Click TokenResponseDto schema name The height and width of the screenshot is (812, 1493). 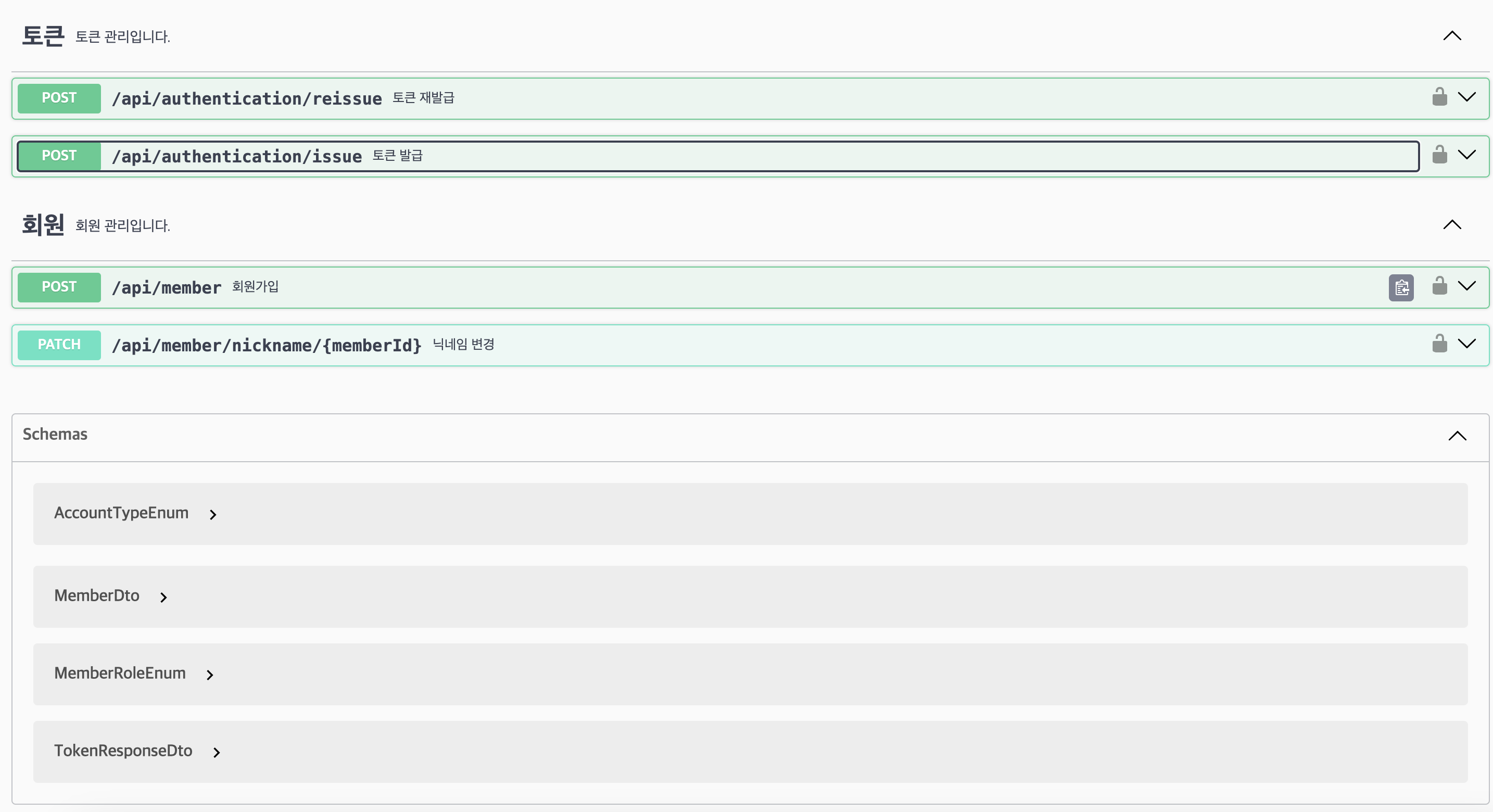coord(123,752)
